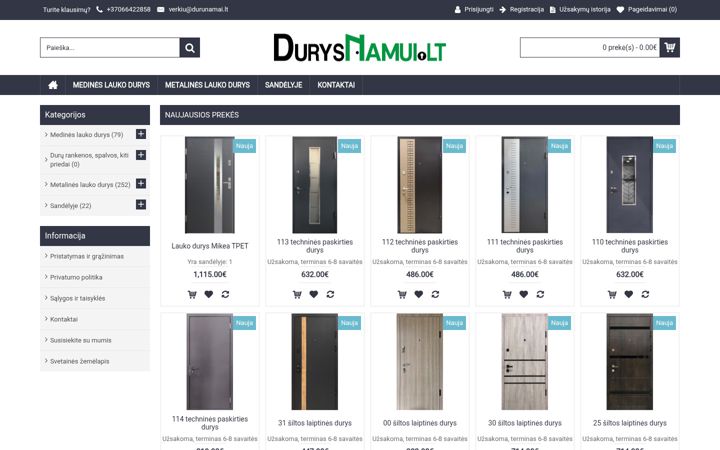Viewport: 720px width, 450px height.
Task: Compare 111 techninės paskirties durys
Action: click(540, 294)
